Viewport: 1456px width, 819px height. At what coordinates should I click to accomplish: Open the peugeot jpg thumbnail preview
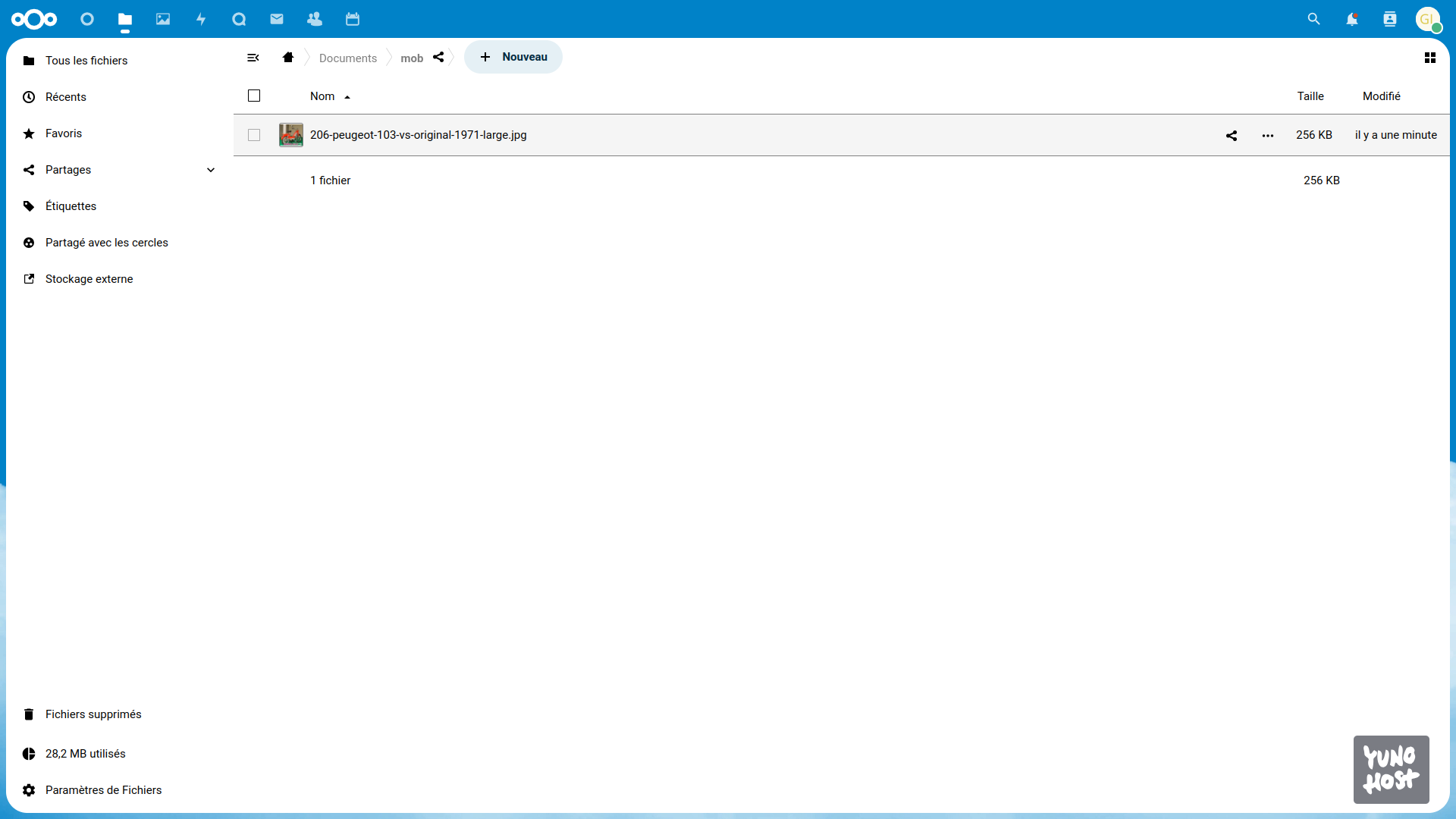[291, 135]
